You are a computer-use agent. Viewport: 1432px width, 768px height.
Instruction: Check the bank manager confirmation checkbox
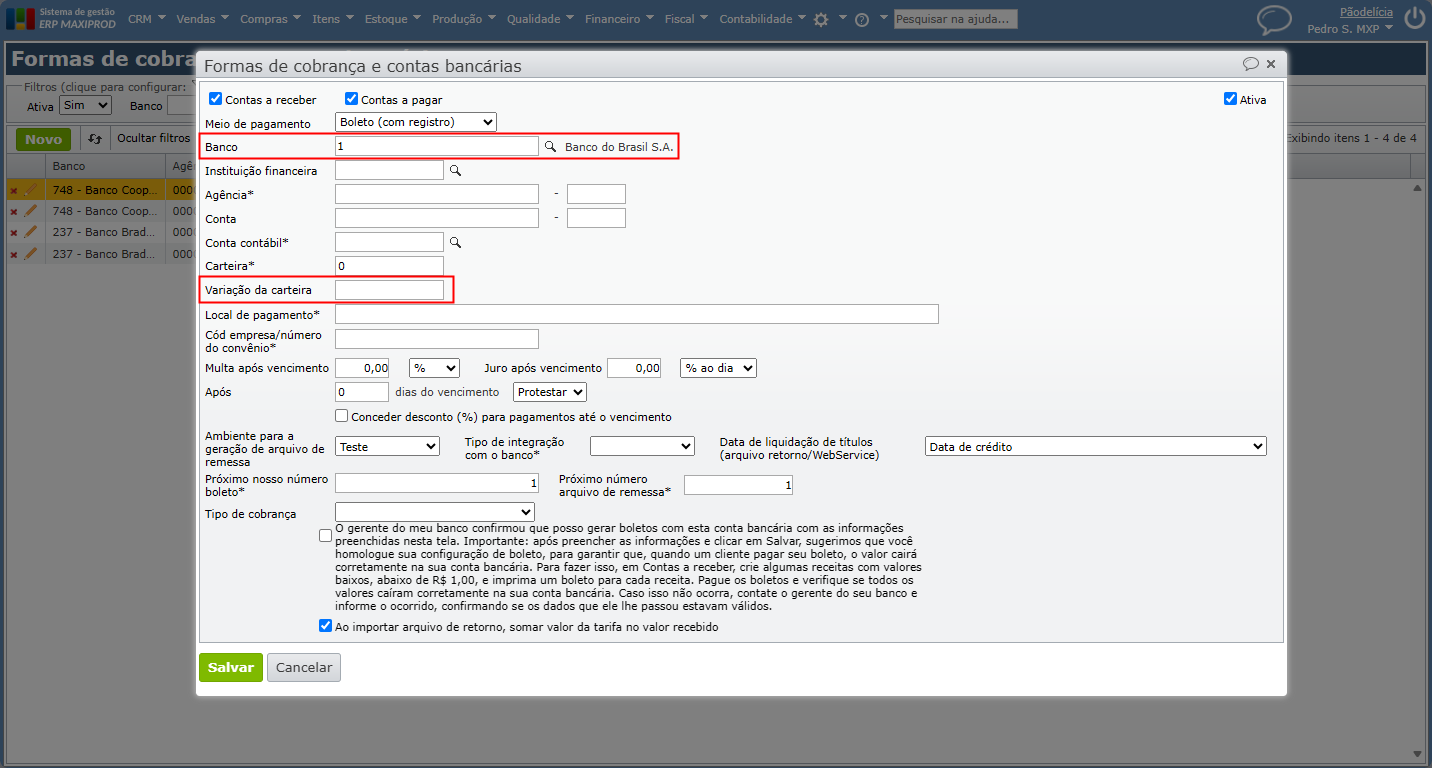coord(325,535)
